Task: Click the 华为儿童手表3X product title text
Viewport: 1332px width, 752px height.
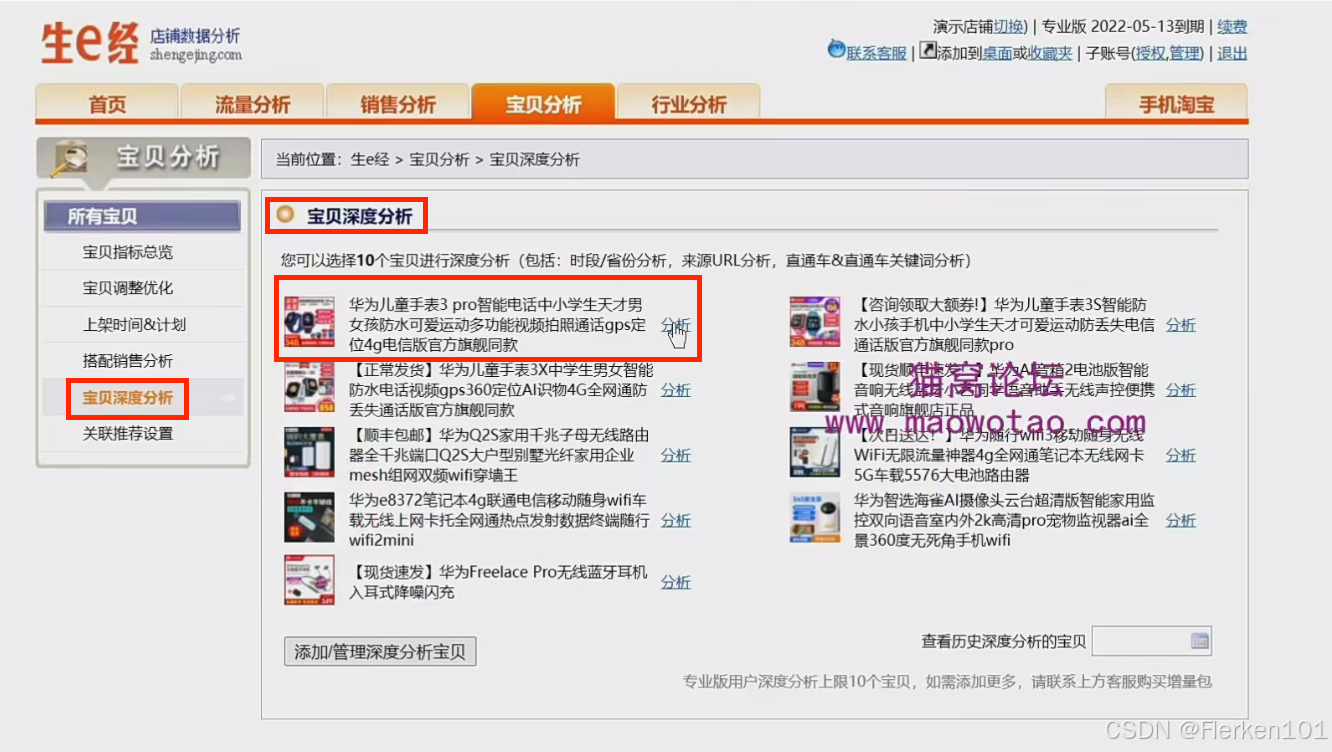Action: [x=501, y=390]
